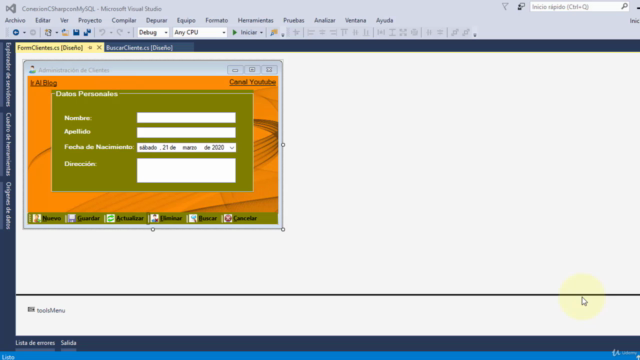This screenshot has height=360, width=640.
Task: Open the Editar menu
Action: 42,20
